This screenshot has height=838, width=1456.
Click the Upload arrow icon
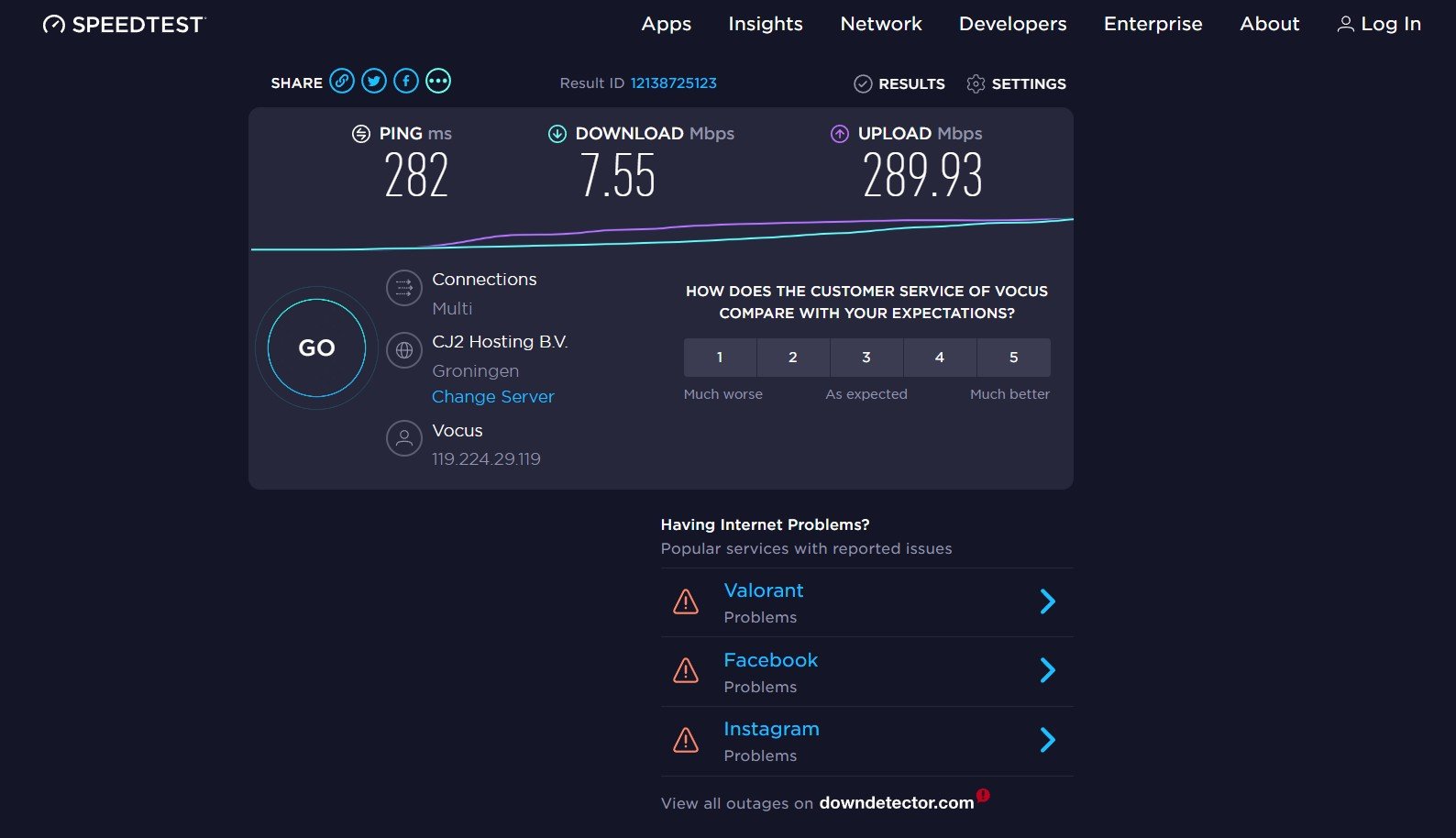[840, 134]
